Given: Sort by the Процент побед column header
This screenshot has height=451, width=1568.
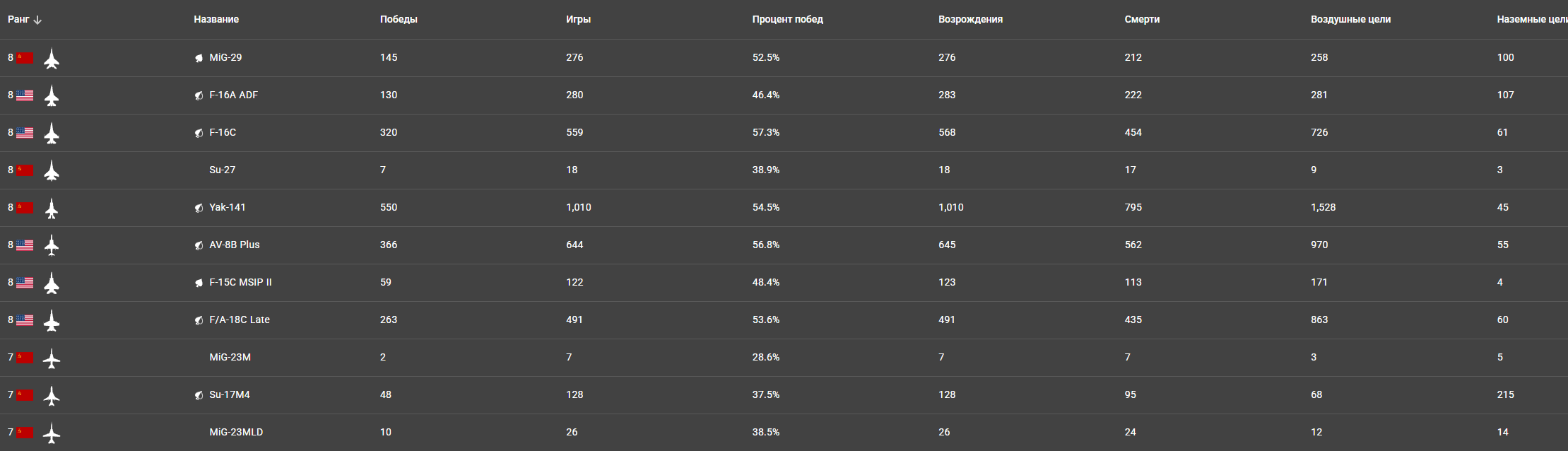Looking at the screenshot, I should coord(787,20).
